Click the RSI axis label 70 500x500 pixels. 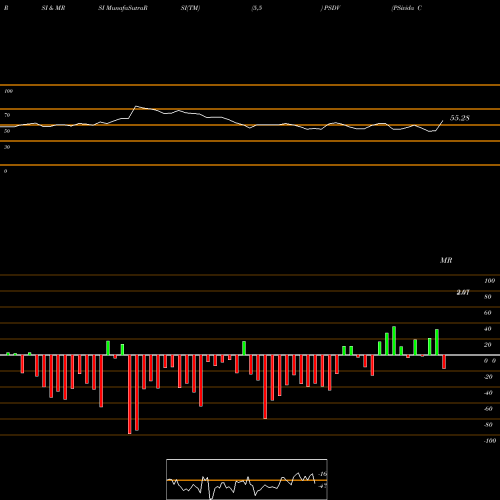pyautogui.click(x=7, y=115)
